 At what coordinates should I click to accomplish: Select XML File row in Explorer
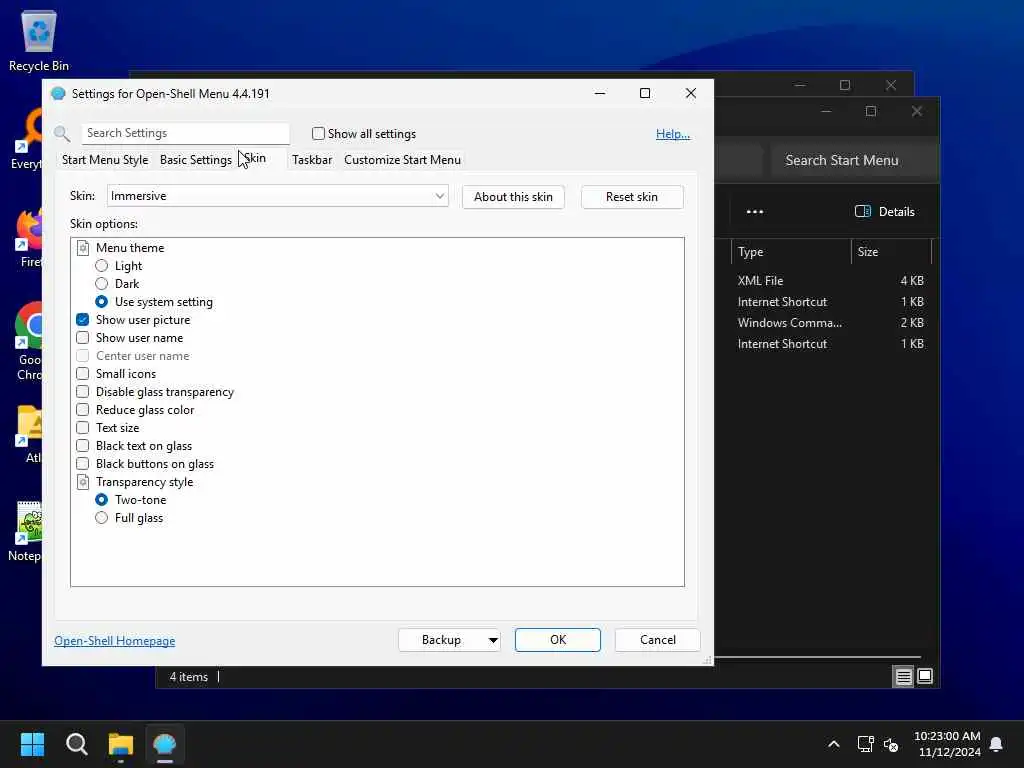pyautogui.click(x=828, y=281)
